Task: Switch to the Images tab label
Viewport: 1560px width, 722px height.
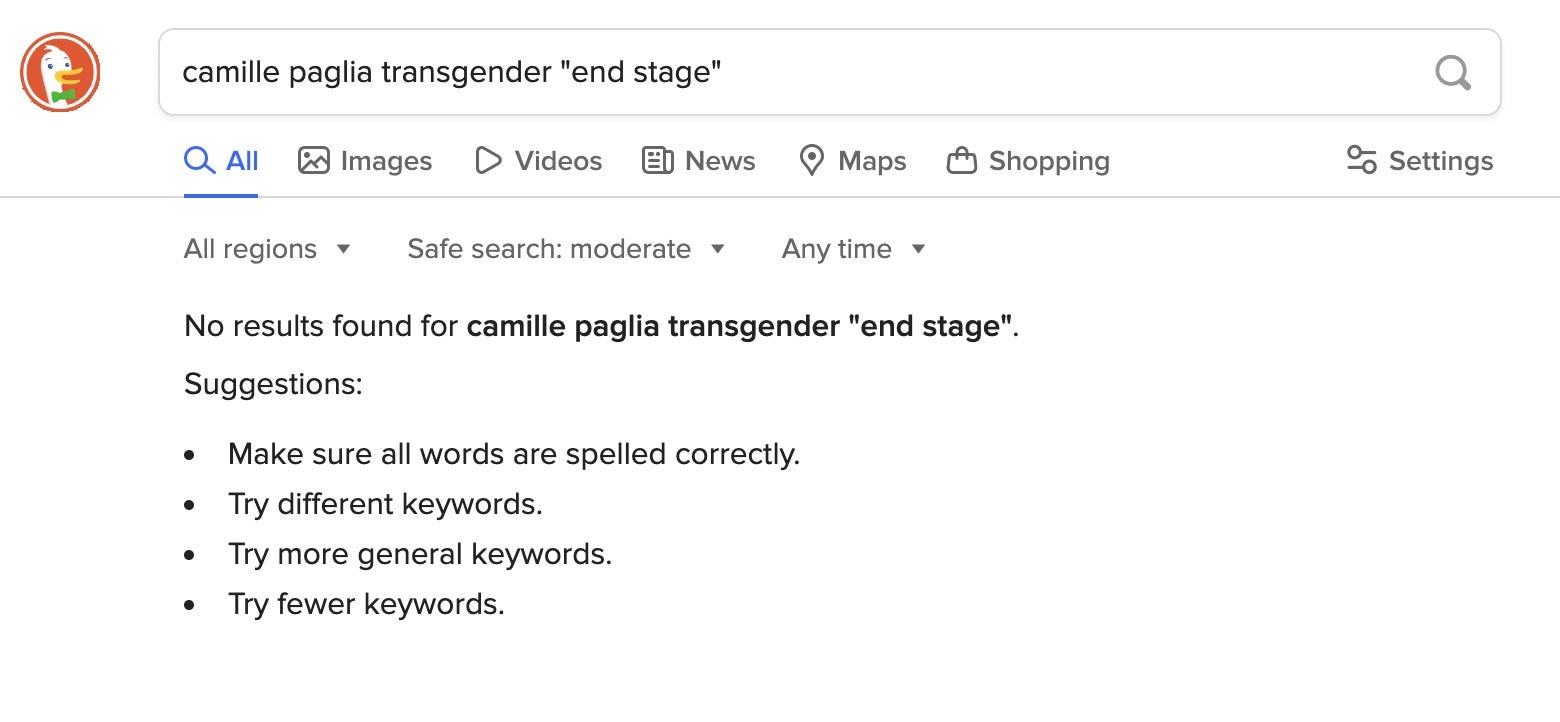Action: point(386,161)
